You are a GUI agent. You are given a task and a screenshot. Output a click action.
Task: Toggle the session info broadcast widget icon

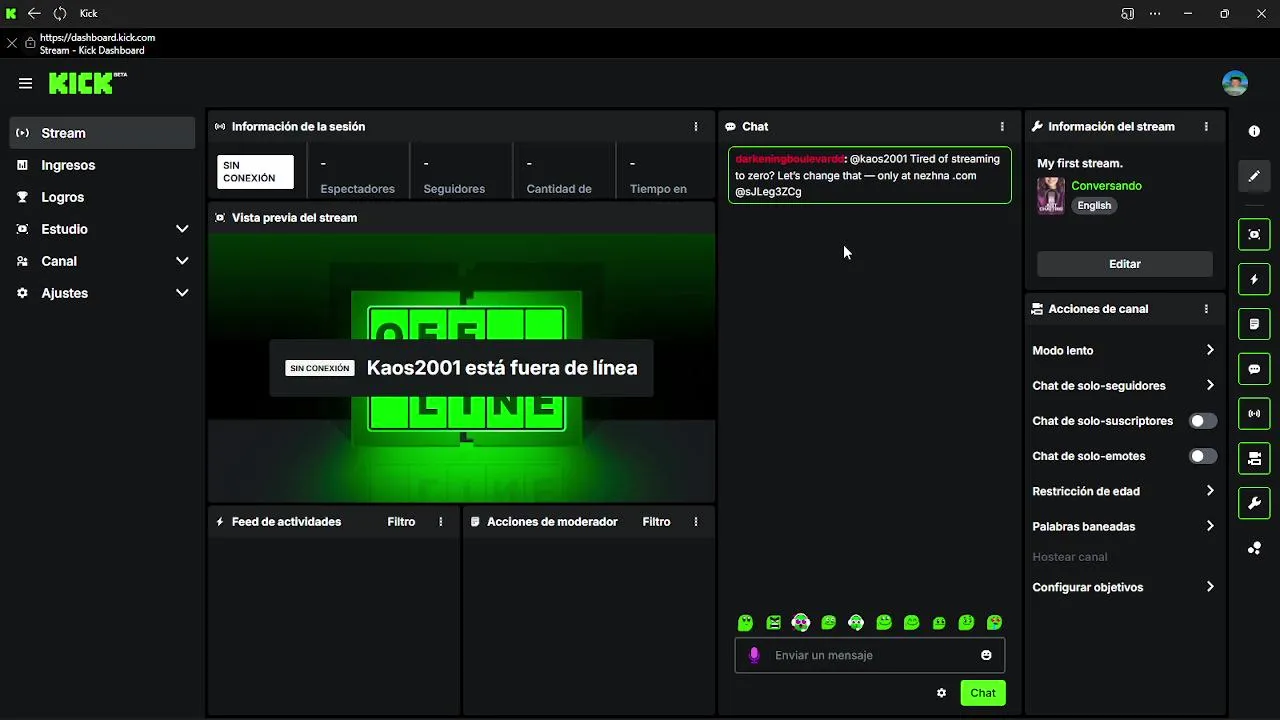point(1254,413)
